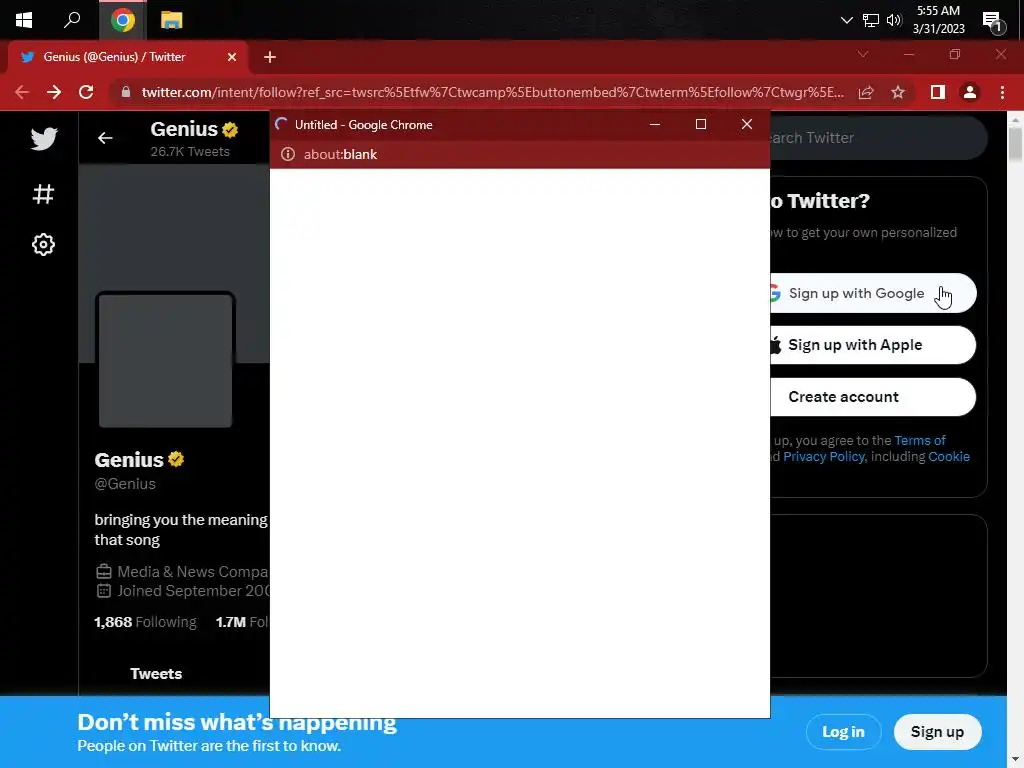Click the page vertical scrollbar thumb
The image size is (1024, 768).
(x=1015, y=143)
